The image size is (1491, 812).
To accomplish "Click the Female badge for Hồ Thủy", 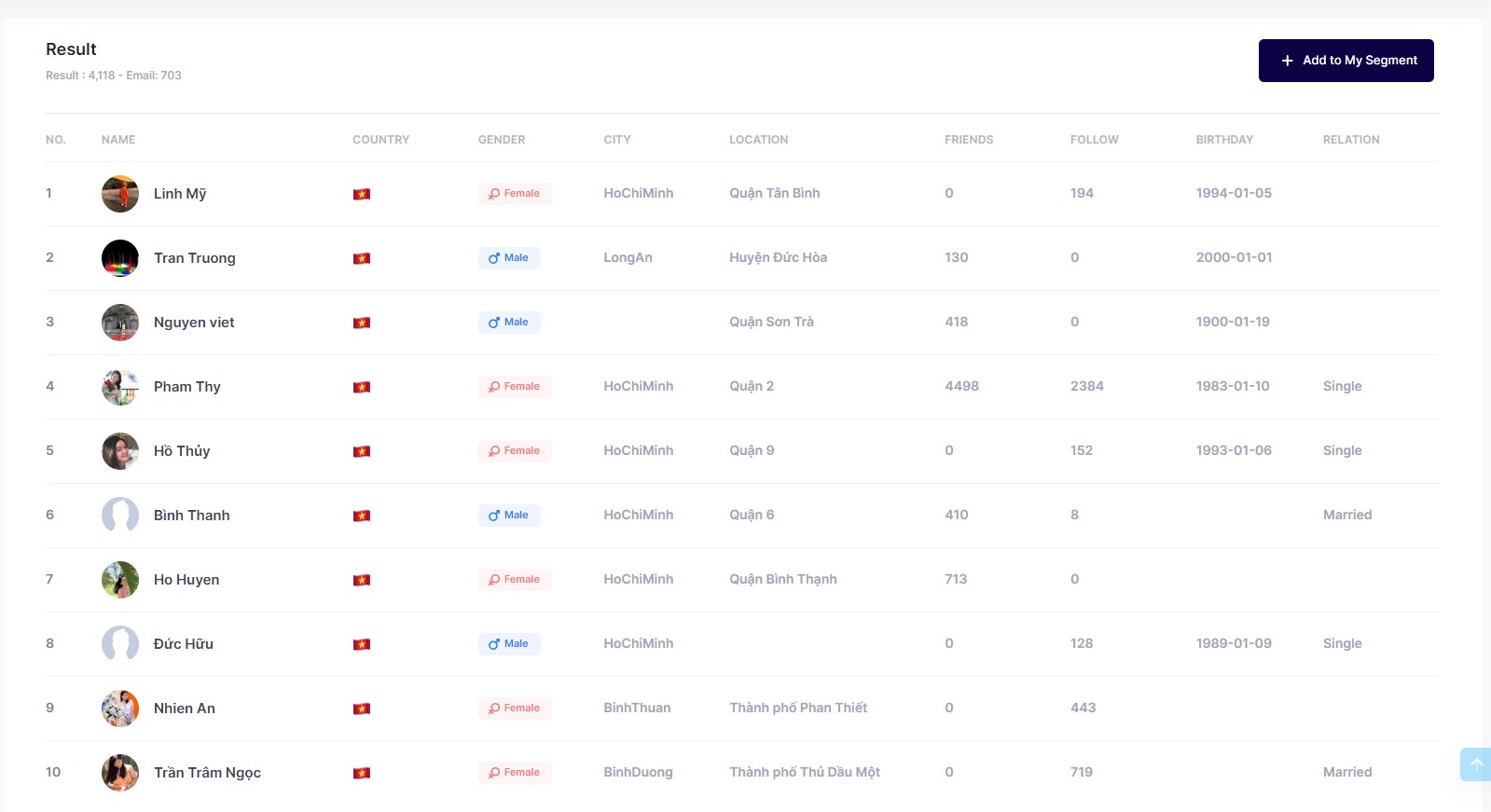I will click(515, 451).
